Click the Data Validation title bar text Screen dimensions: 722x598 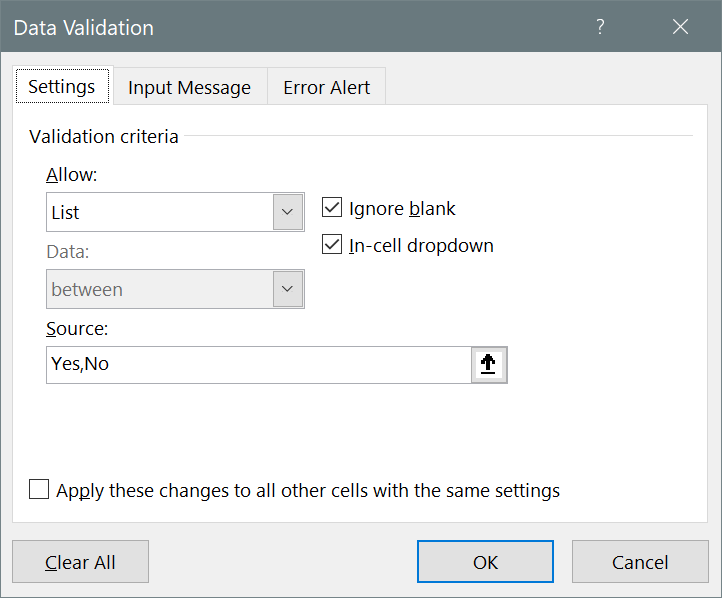point(84,28)
